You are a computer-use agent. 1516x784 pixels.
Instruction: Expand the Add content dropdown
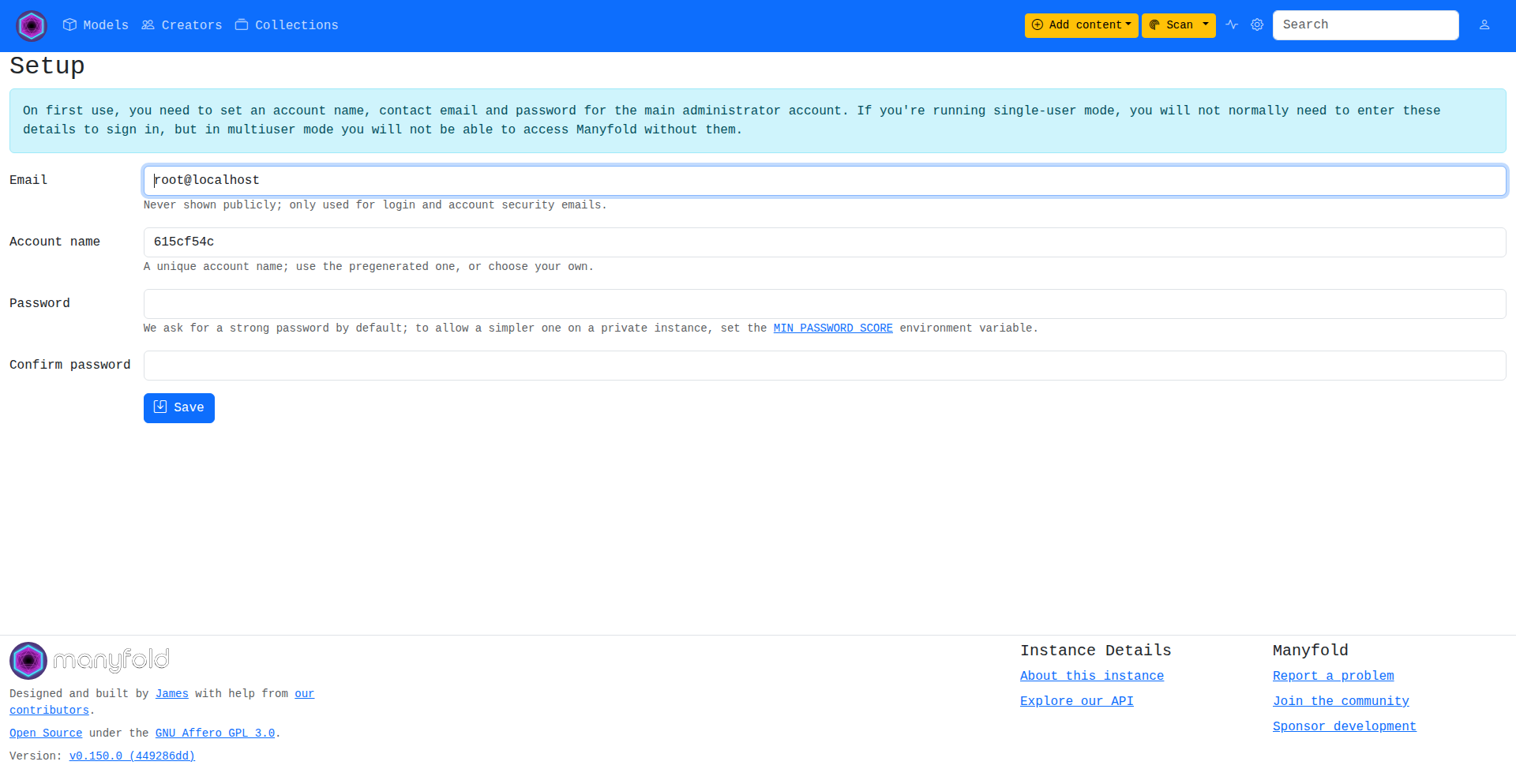coord(1081,25)
